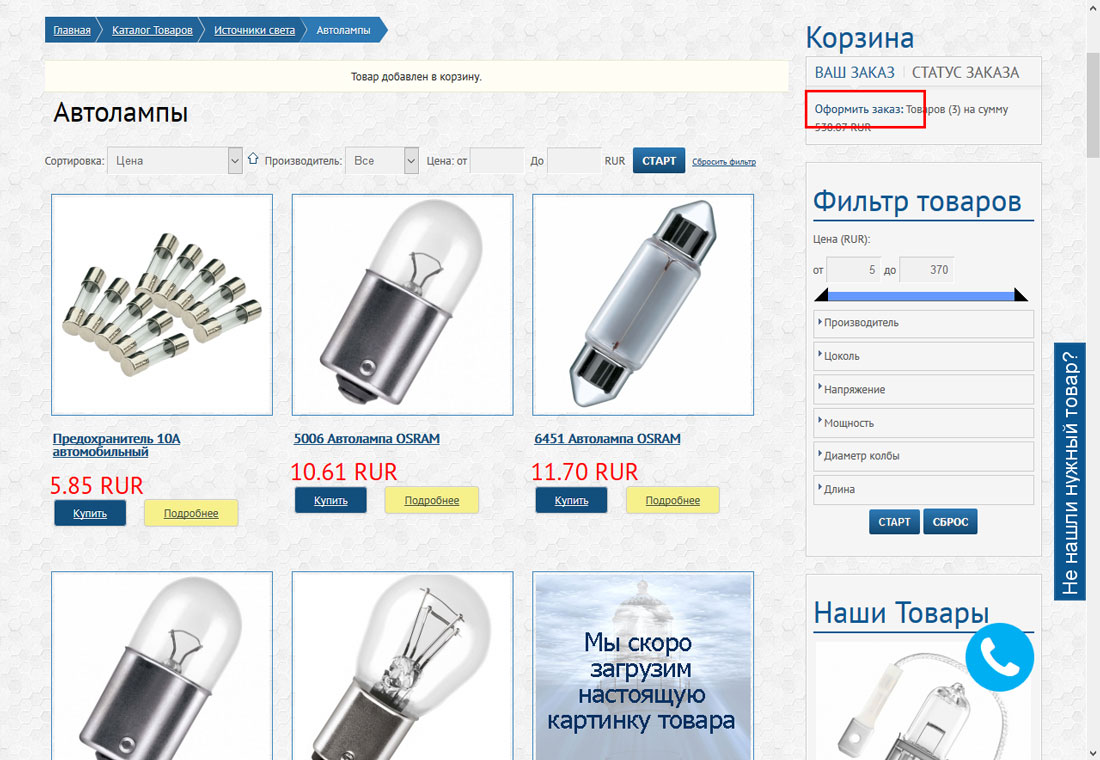The height and width of the screenshot is (760, 1100).
Task: Expand the Диаметр колбы filter section
Action: [923, 456]
